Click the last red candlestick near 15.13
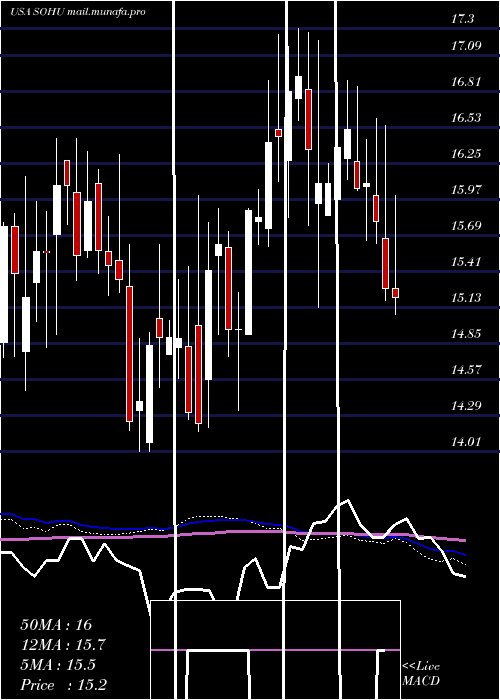Image resolution: width=500 pixels, height=700 pixels. click(395, 293)
